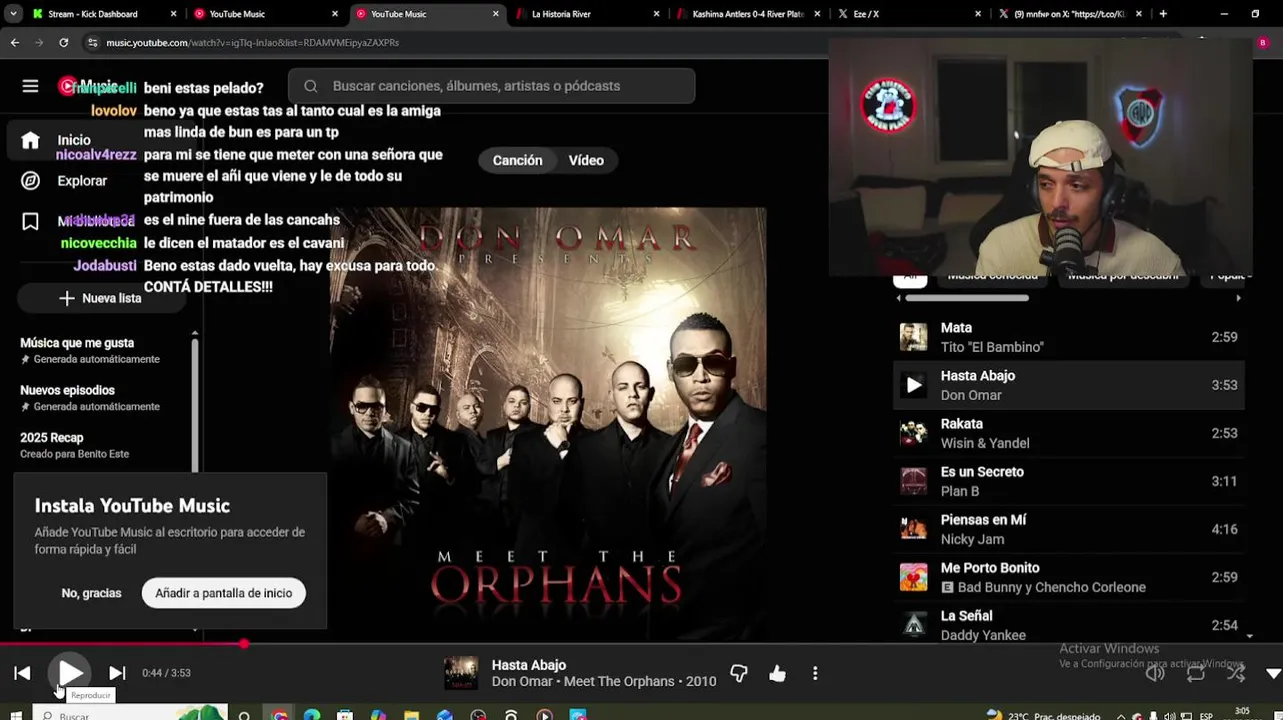
Task: Open the three-dot song options menu
Action: click(815, 674)
